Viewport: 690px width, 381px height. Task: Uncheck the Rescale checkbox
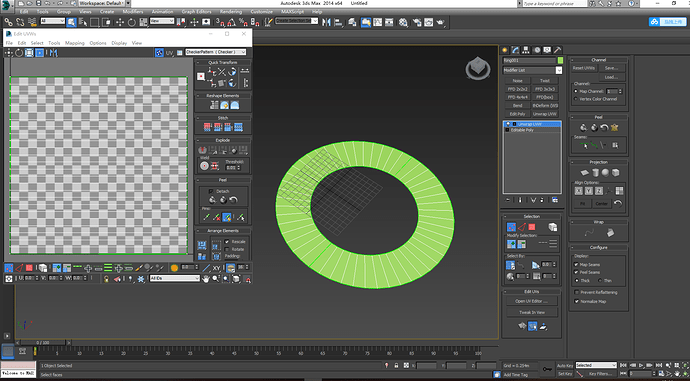click(x=227, y=242)
